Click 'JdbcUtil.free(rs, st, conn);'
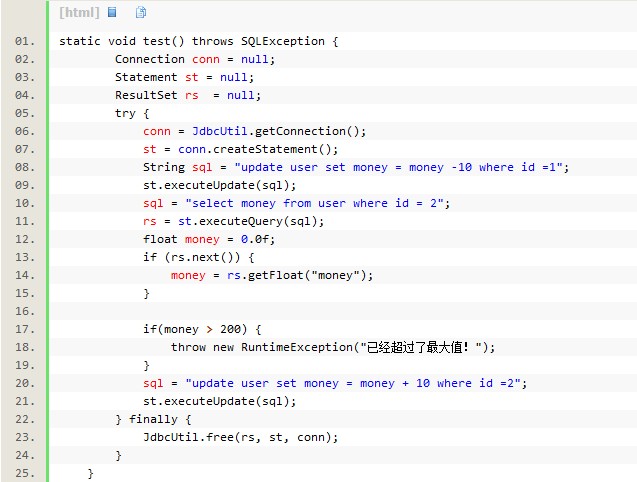The height and width of the screenshot is (482, 637). 240,437
